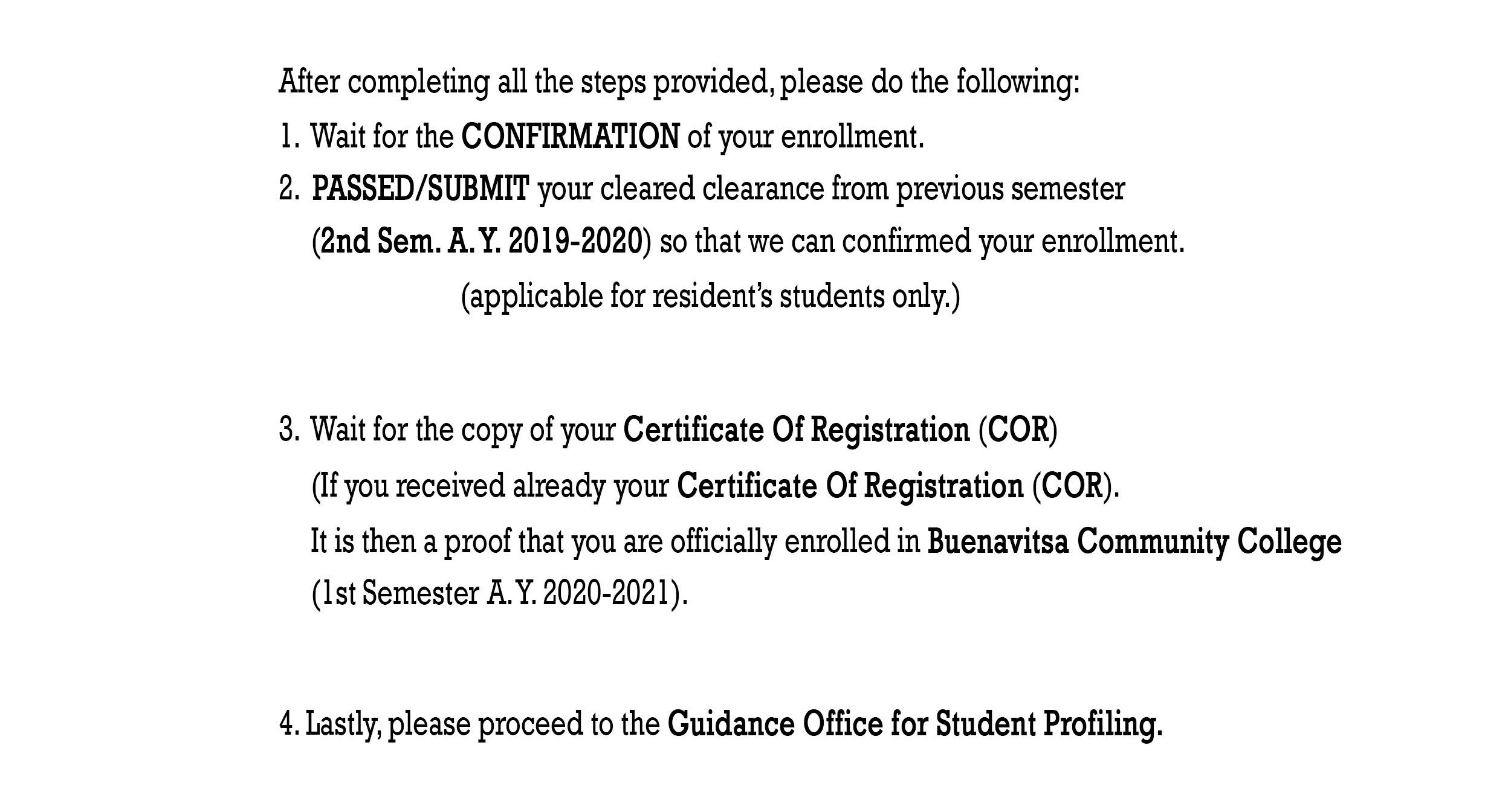This screenshot has height=812, width=1511.
Task: Click the step number 1 marker
Action: pyautogui.click(x=289, y=137)
